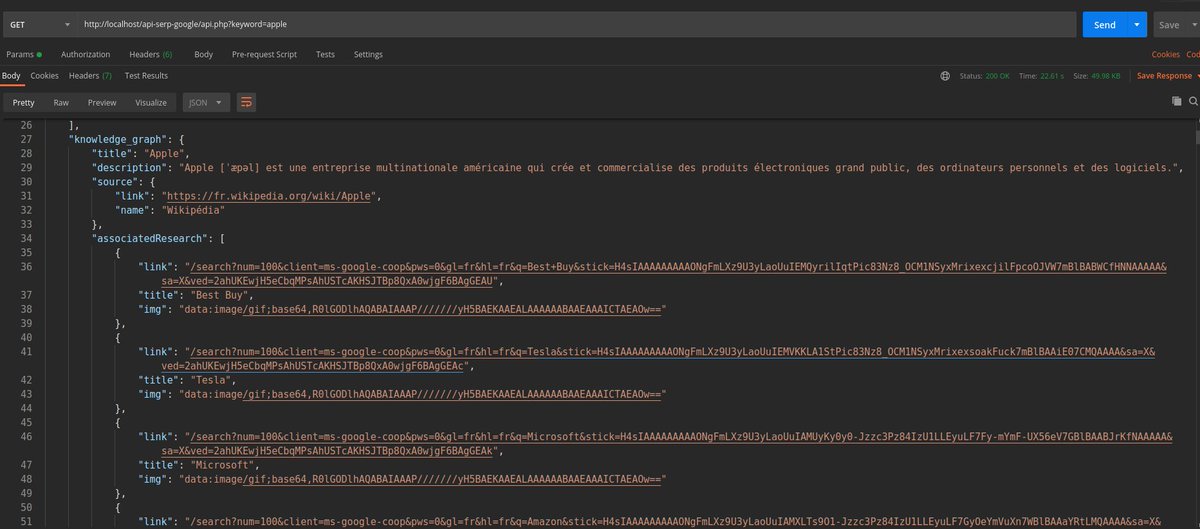Open the request Body tab next to Pre-request Script

click(x=203, y=54)
